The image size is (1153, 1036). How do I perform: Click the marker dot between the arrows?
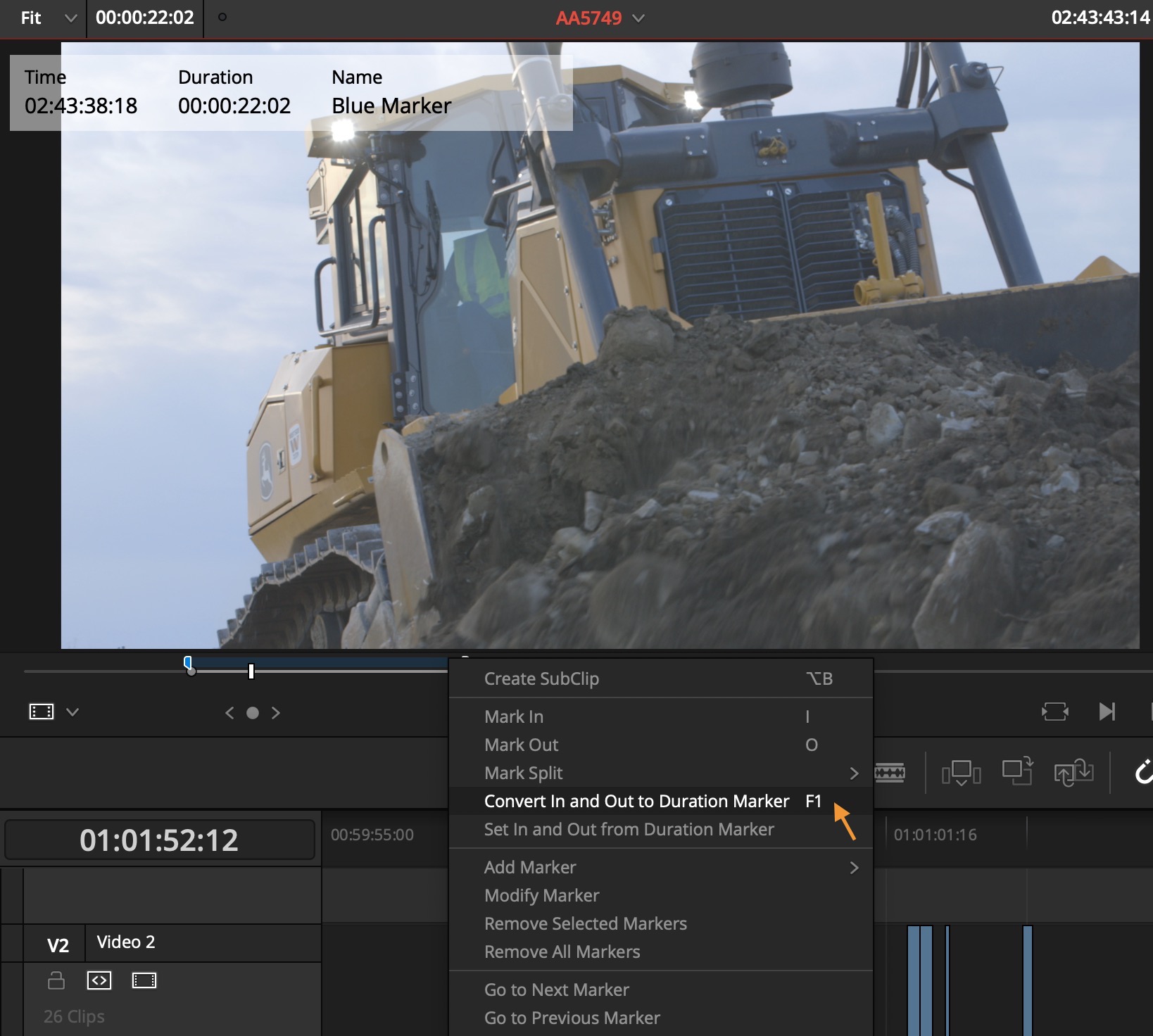point(253,713)
